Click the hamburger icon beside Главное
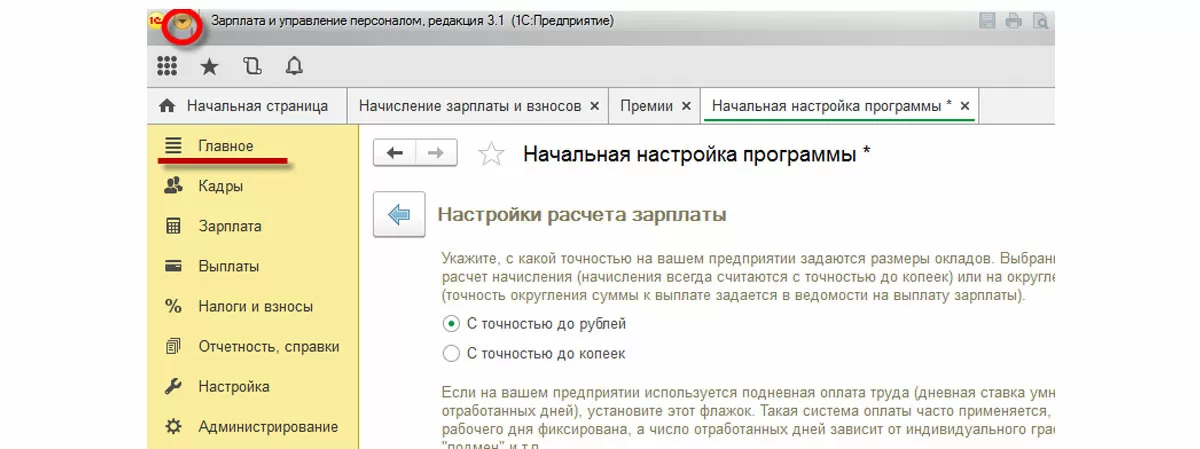1200x449 pixels. pos(173,146)
